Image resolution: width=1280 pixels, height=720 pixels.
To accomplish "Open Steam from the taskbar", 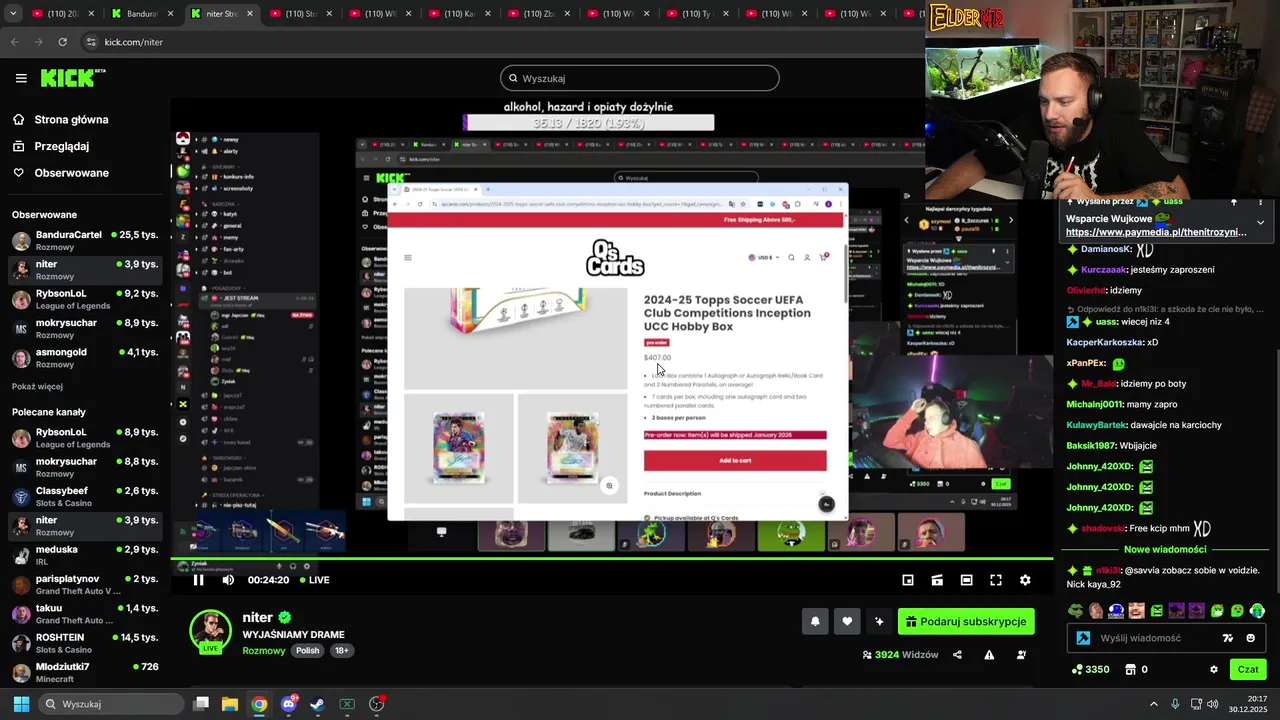I will pos(317,704).
